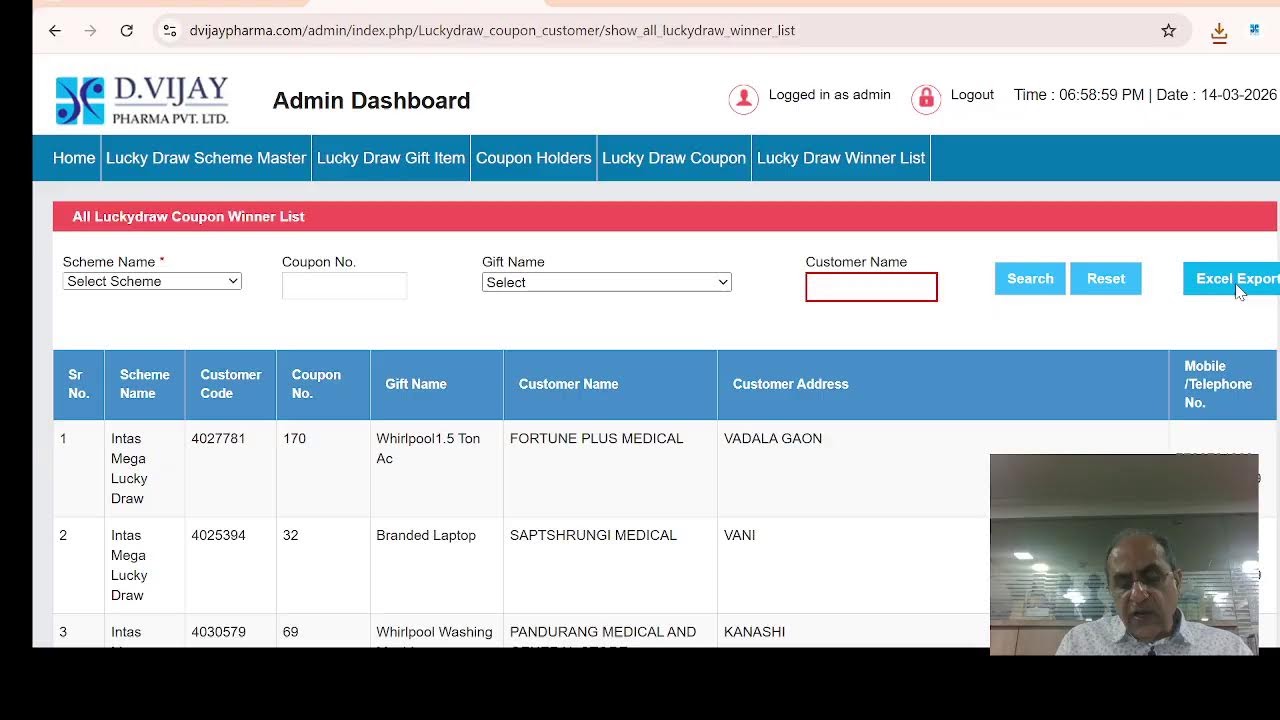Click the Logged in as admin text
1280x720 pixels.
click(x=829, y=95)
